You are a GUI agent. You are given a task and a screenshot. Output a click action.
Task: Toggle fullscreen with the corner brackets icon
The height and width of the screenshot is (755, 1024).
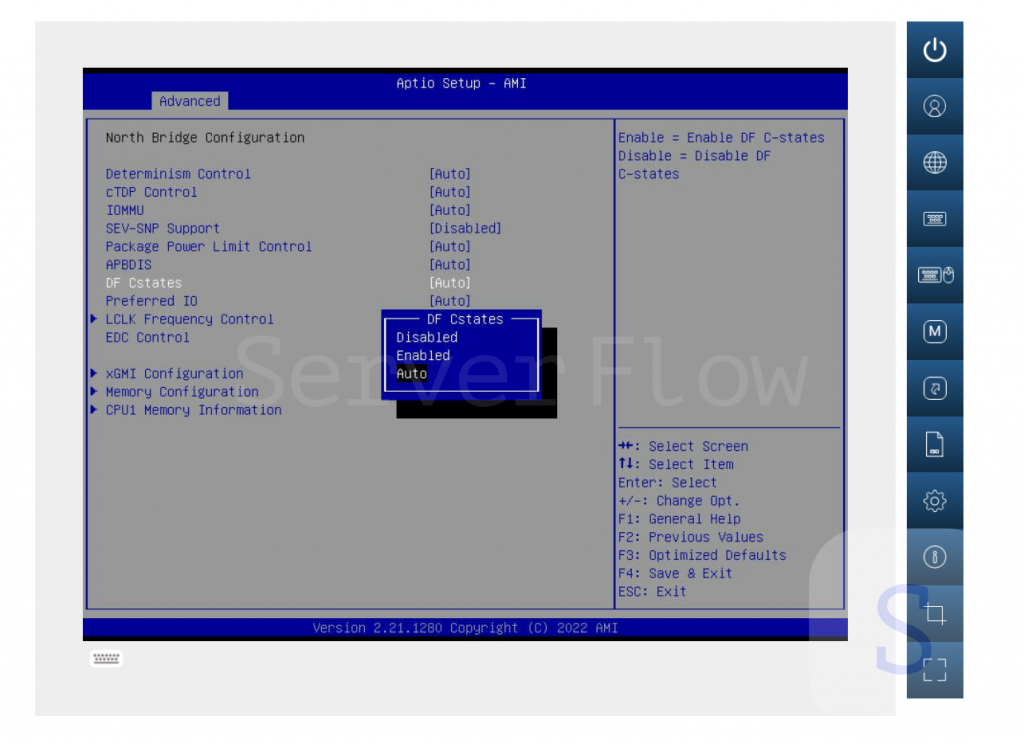[934, 670]
